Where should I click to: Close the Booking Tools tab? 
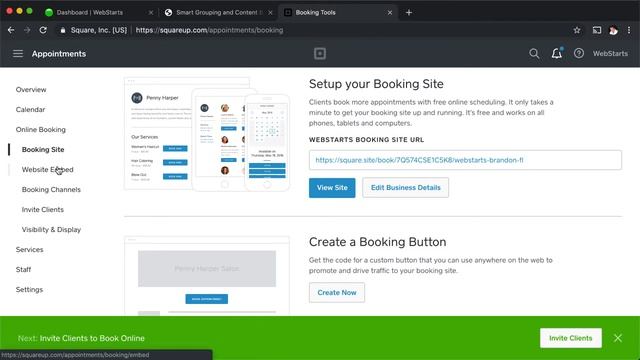point(390,13)
